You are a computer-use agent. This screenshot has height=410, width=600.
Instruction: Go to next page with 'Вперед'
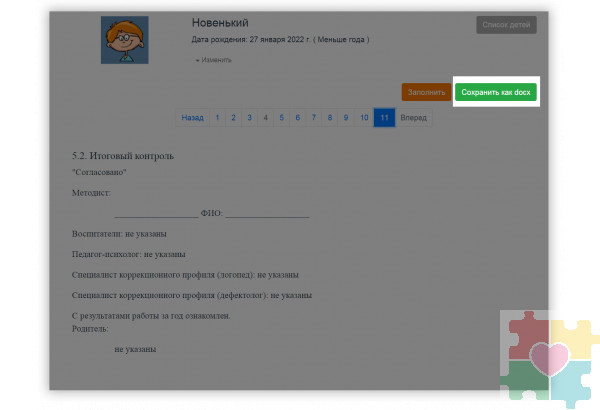(x=413, y=117)
